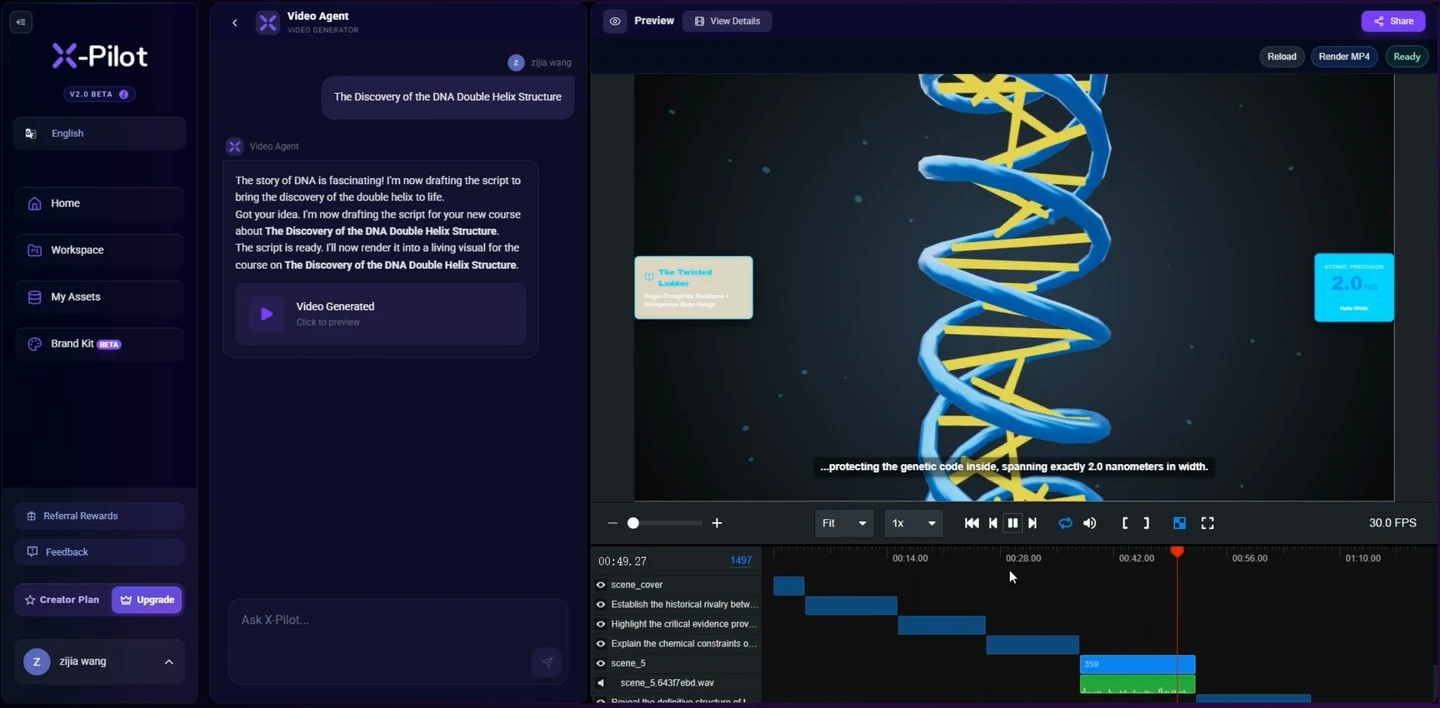Open My Assets in the sidebar
The height and width of the screenshot is (708, 1440).
click(99, 297)
